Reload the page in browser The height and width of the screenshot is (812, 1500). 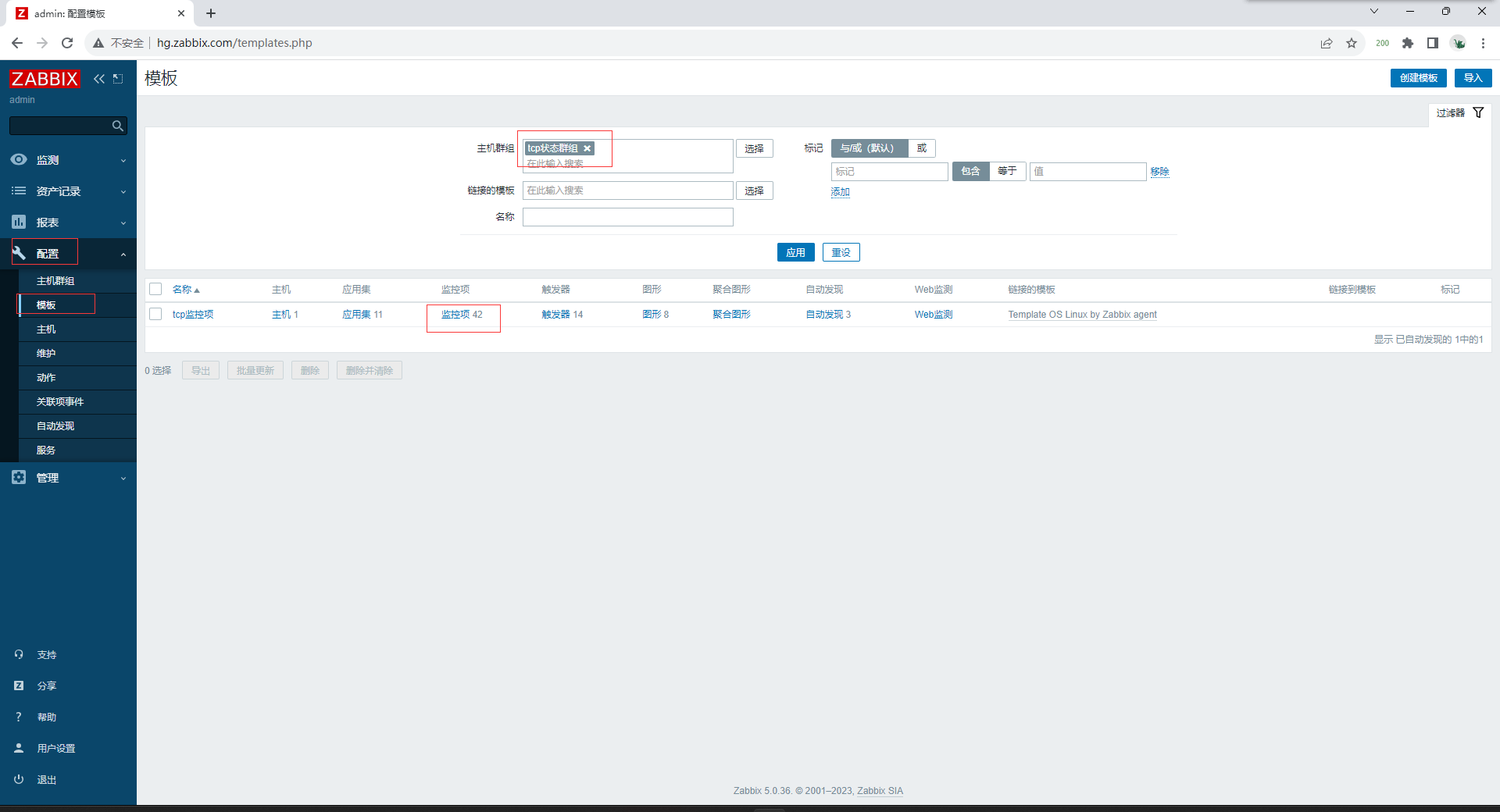point(67,43)
